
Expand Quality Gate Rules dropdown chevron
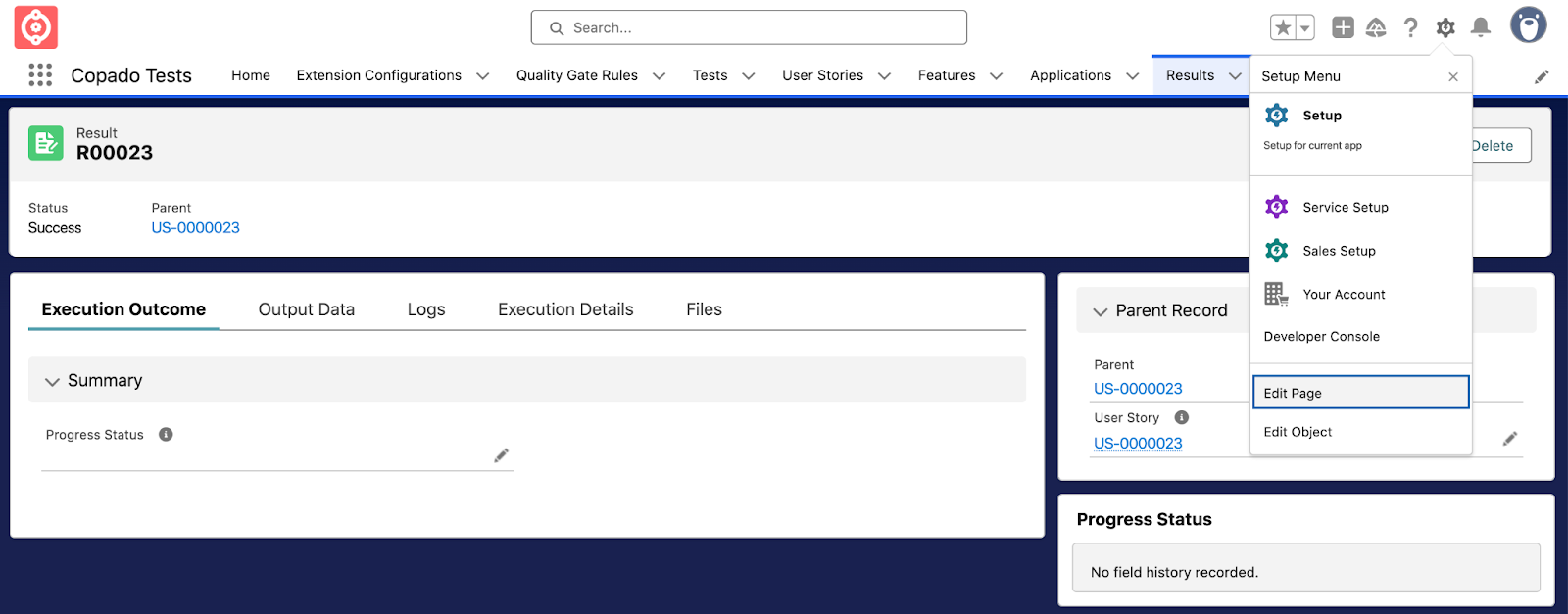(x=660, y=76)
